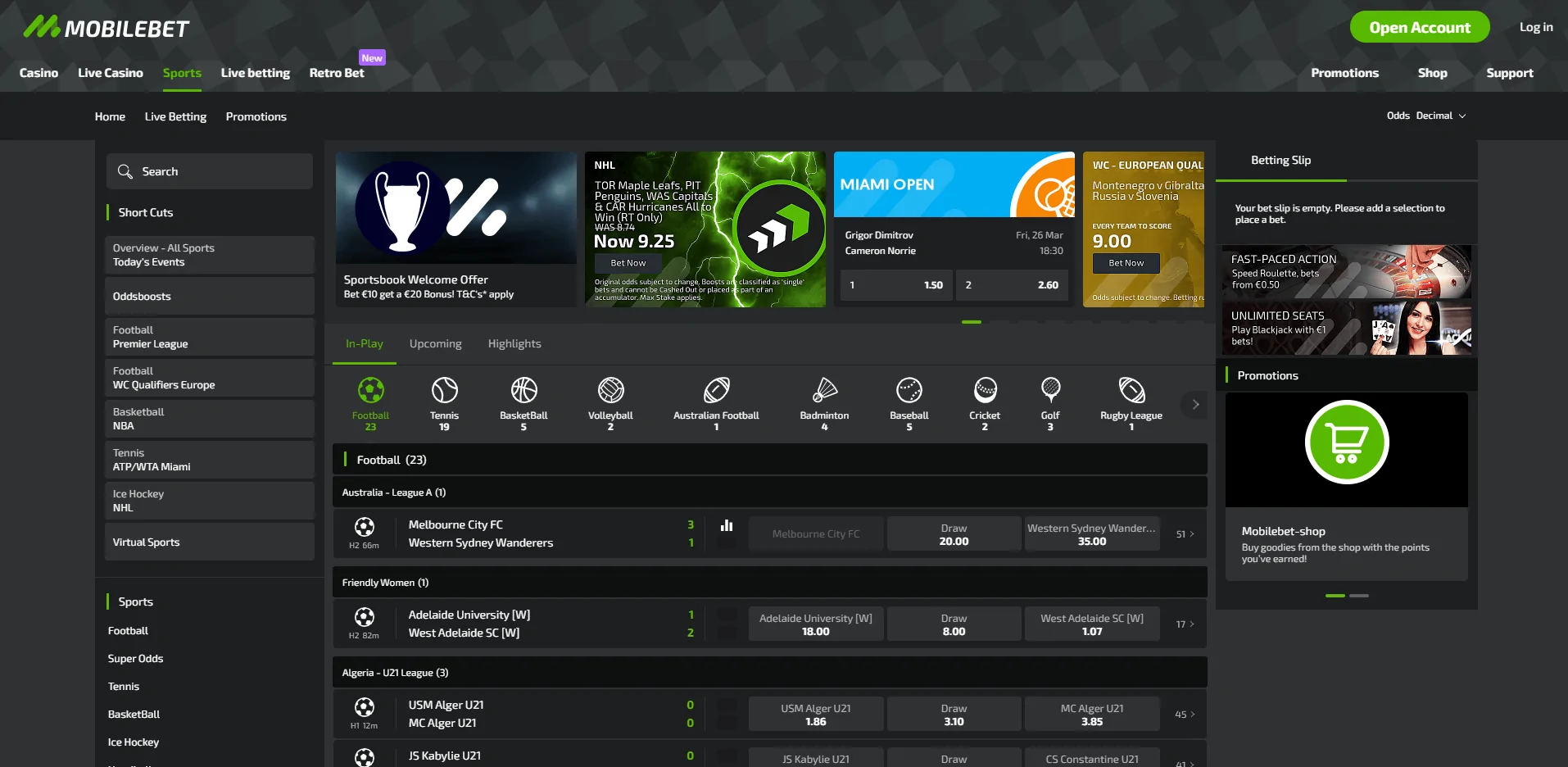Switch to the Upcoming tab
Image resolution: width=1568 pixels, height=767 pixels.
coord(436,344)
